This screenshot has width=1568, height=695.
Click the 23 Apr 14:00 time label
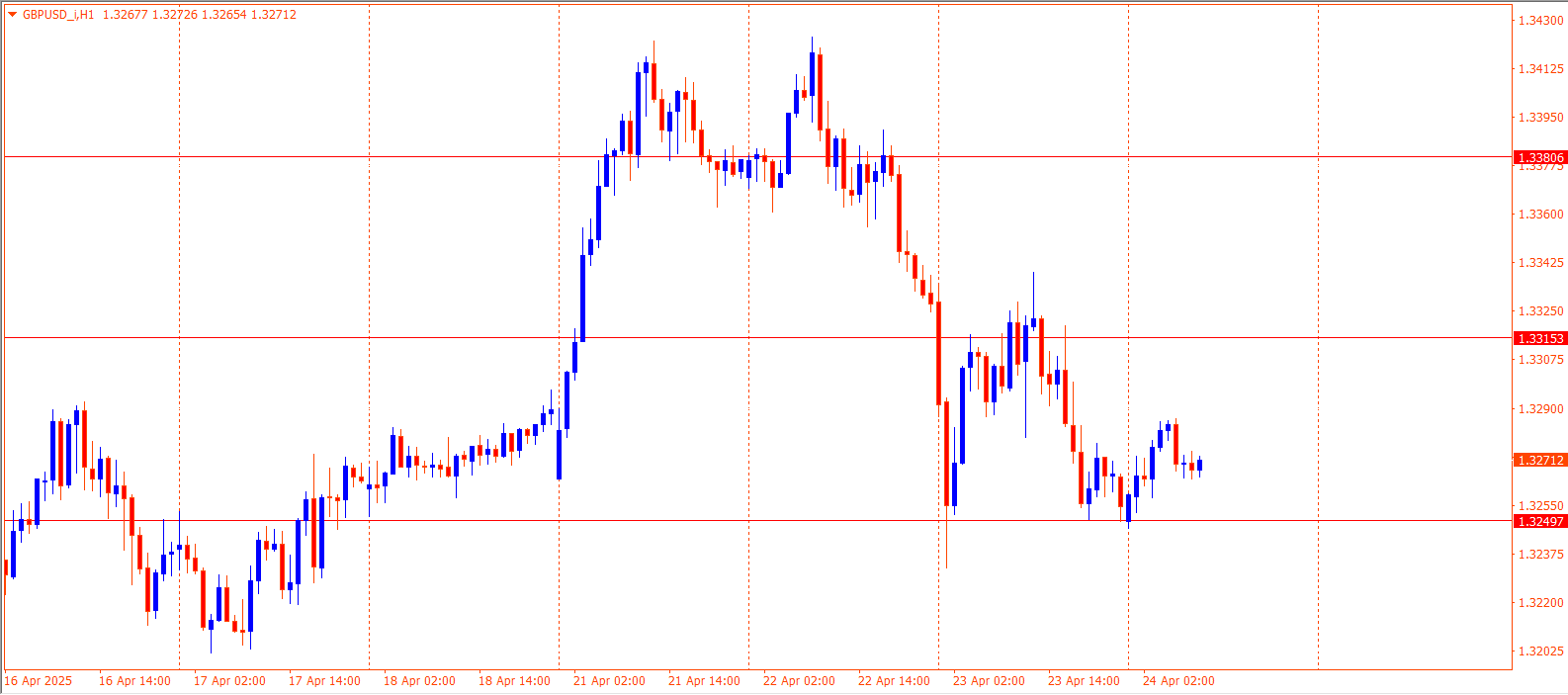pos(1084,681)
